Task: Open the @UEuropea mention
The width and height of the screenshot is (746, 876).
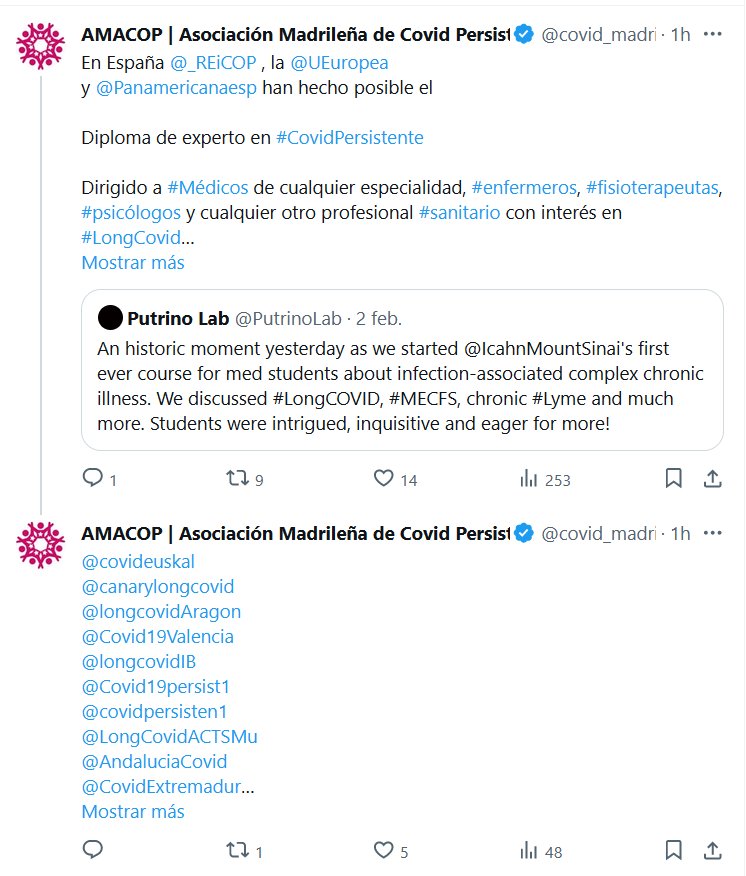Action: pyautogui.click(x=347, y=63)
